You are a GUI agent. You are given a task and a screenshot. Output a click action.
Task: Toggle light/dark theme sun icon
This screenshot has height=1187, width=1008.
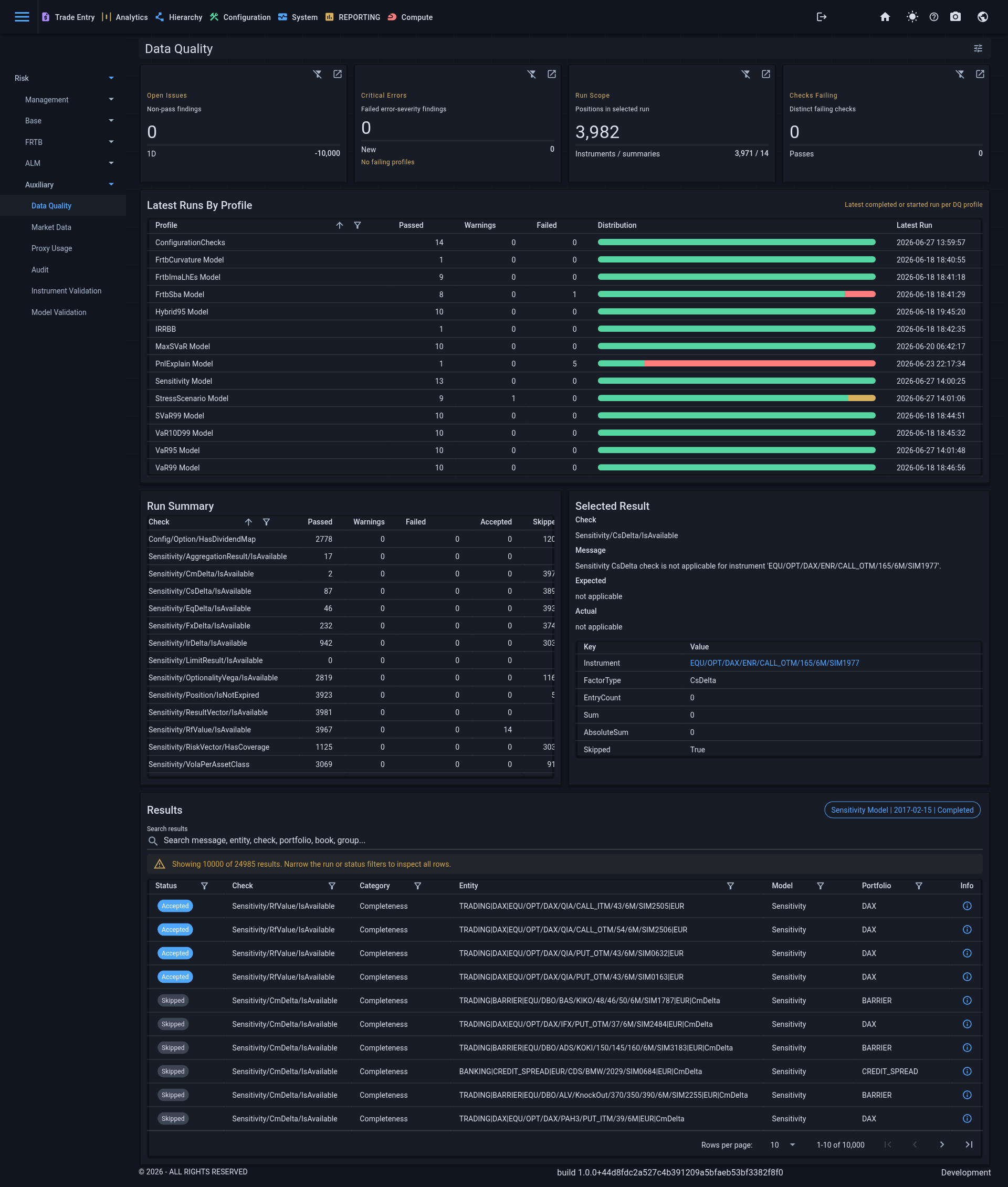click(x=912, y=17)
